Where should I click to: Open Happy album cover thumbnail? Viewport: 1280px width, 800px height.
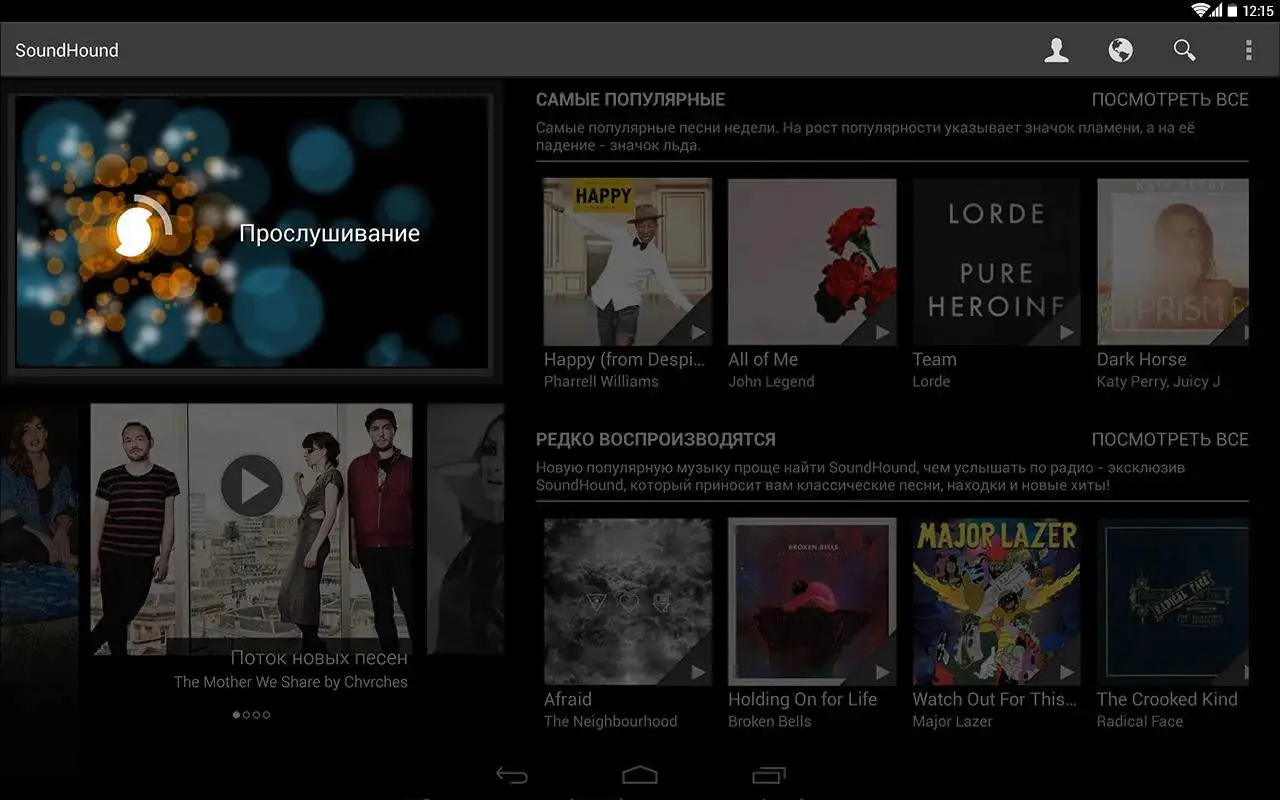627,262
